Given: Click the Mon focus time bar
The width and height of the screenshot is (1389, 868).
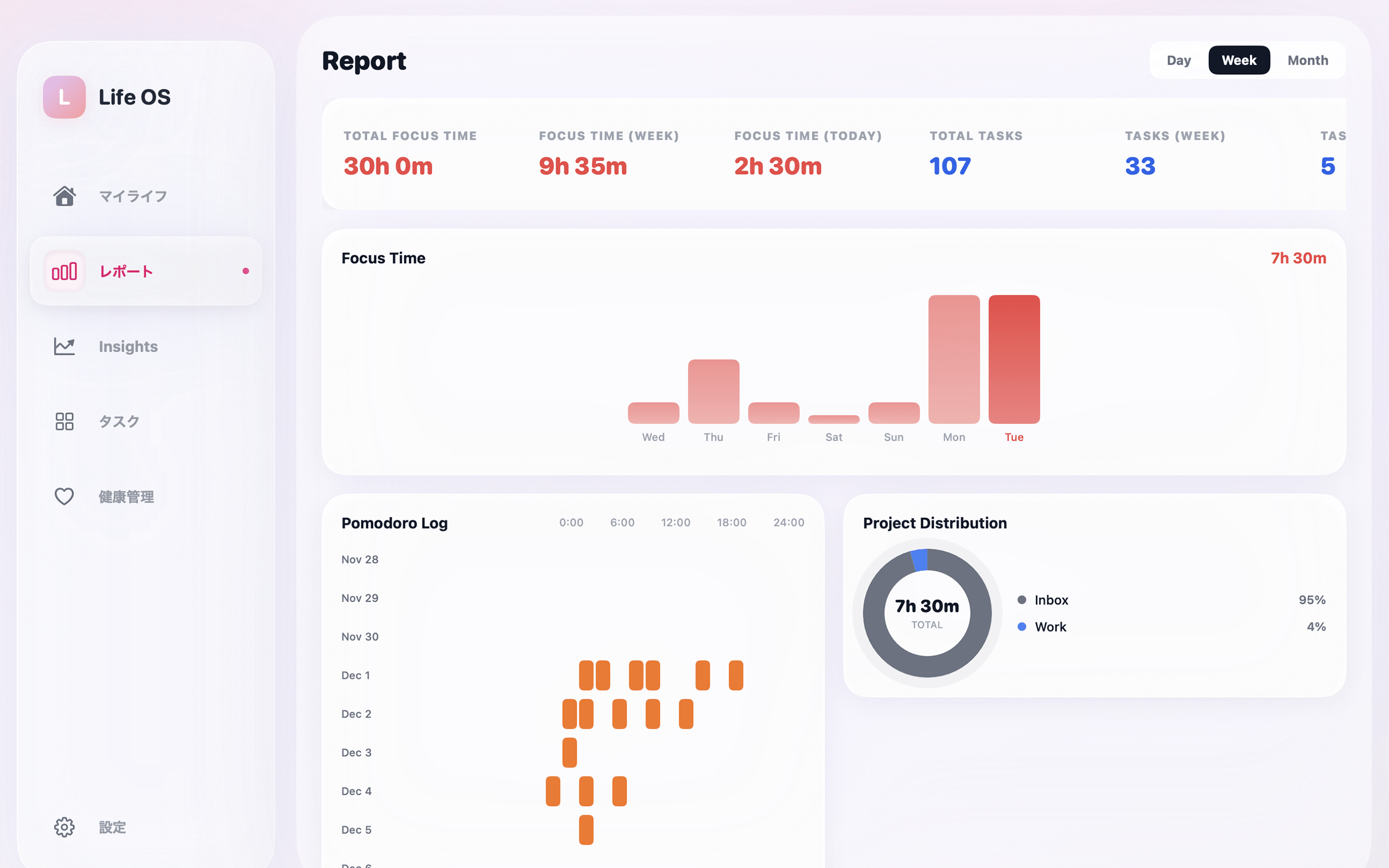Looking at the screenshot, I should [953, 359].
